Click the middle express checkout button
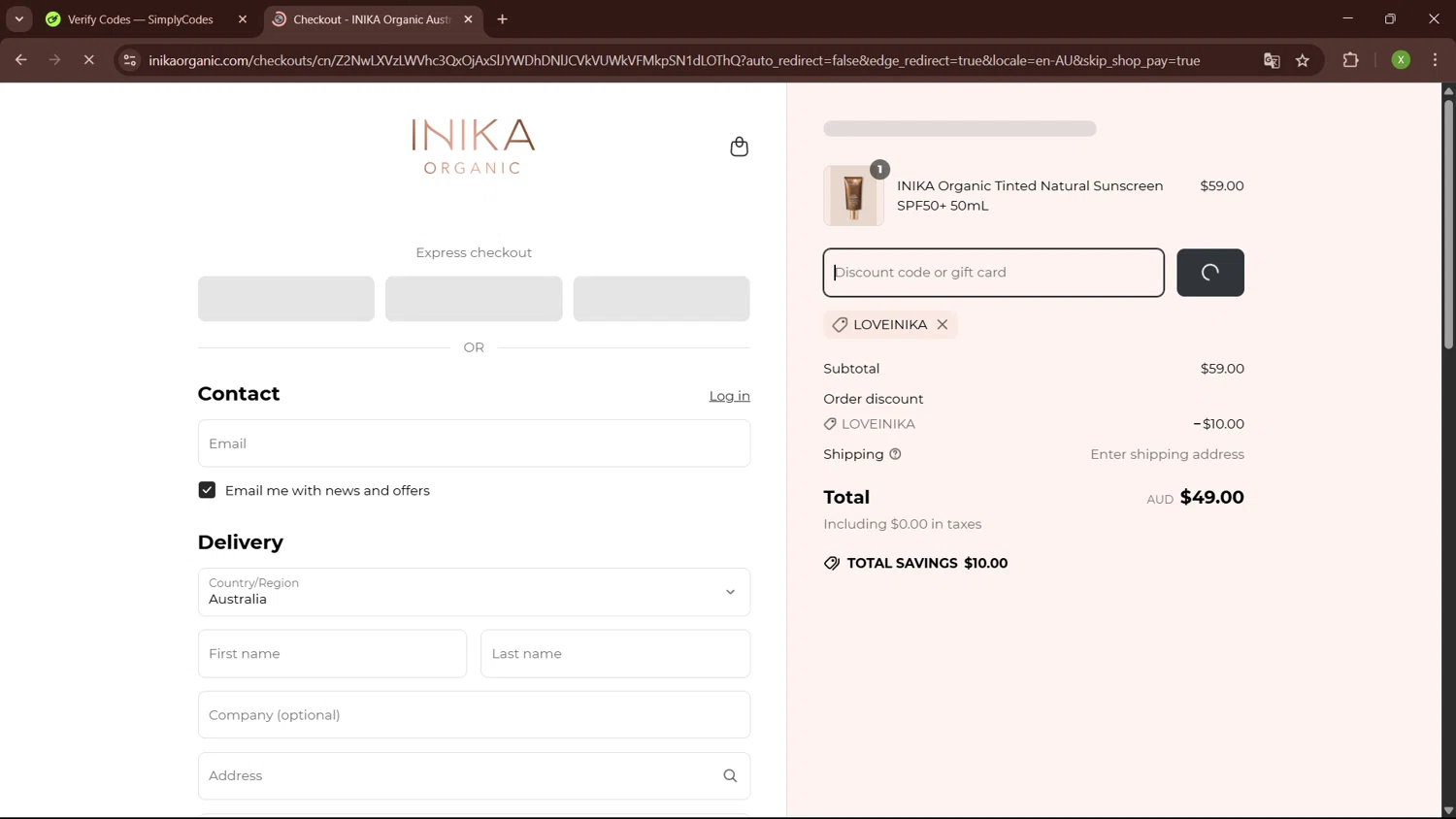Screen dimensions: 1456x819 click(474, 299)
